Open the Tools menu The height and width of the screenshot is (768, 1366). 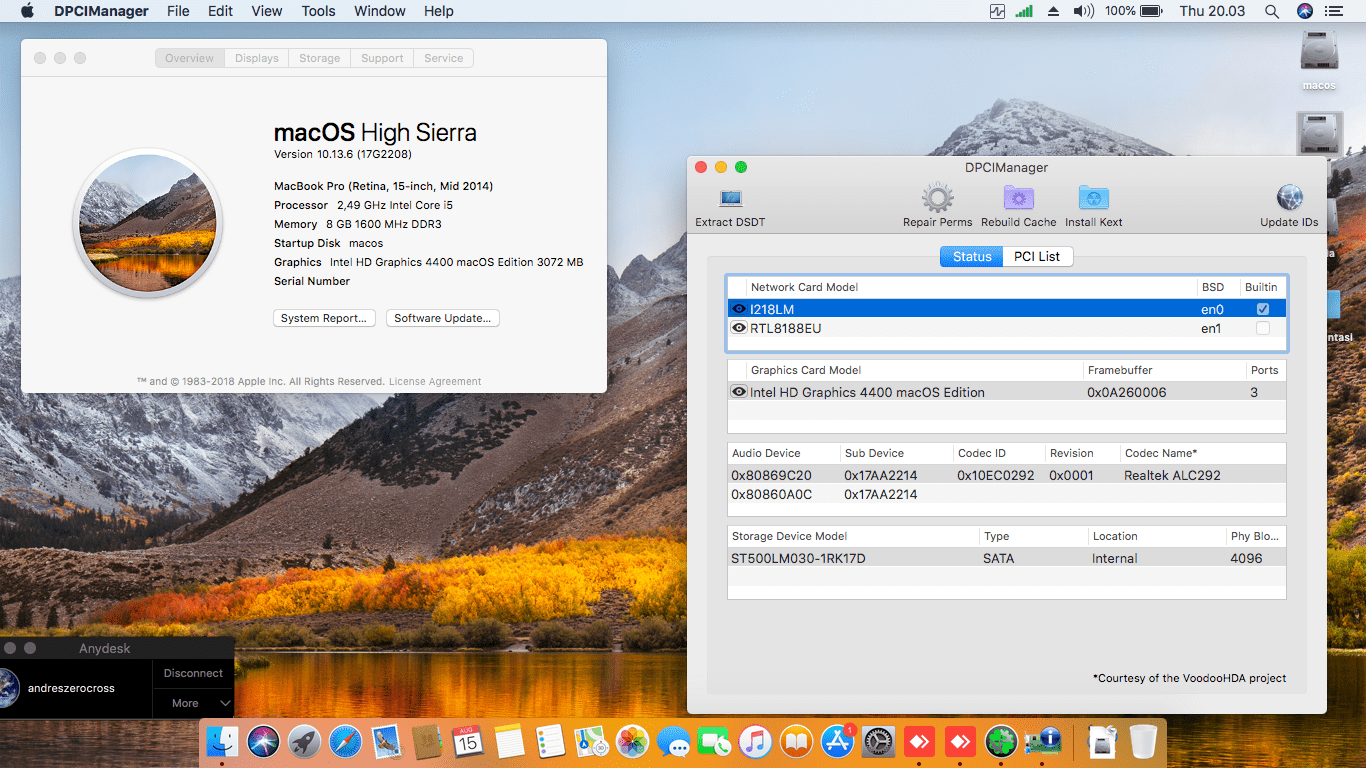point(318,11)
